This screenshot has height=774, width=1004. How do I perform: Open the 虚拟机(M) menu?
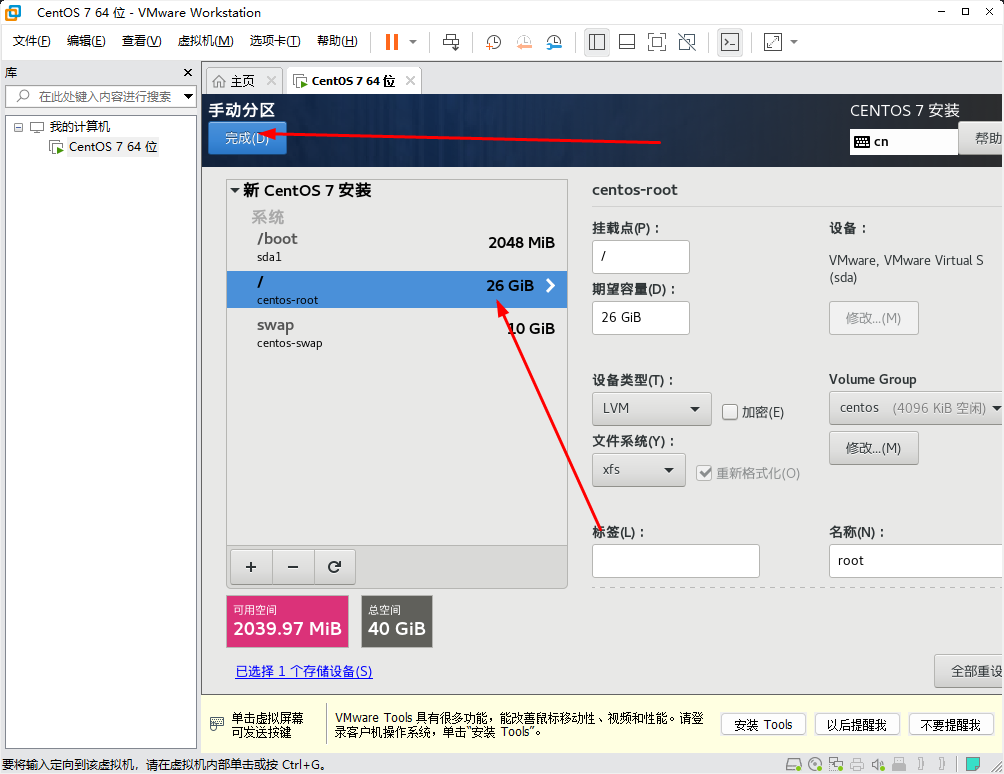click(x=205, y=41)
